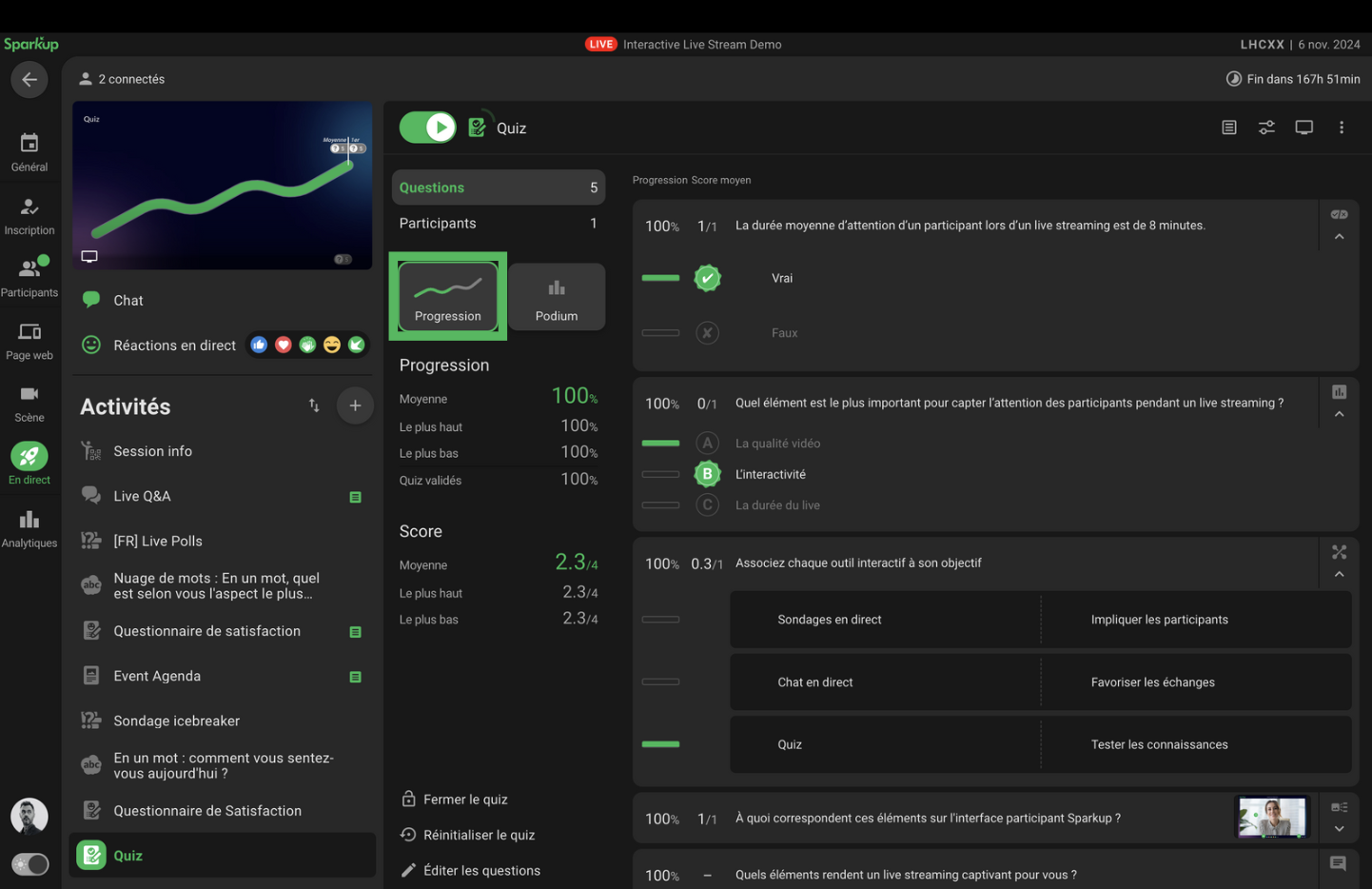Click the back arrow button
The height and width of the screenshot is (889, 1372).
coord(29,80)
